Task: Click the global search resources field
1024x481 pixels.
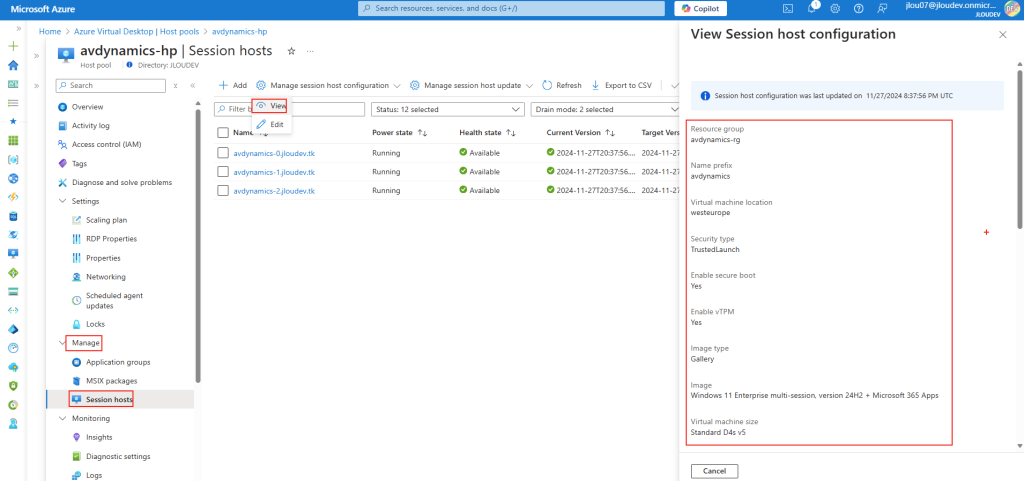Action: [513, 8]
